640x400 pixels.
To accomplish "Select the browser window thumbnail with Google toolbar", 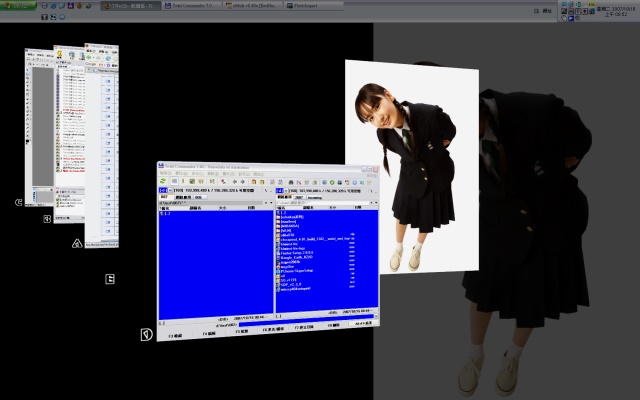I will 102,145.
